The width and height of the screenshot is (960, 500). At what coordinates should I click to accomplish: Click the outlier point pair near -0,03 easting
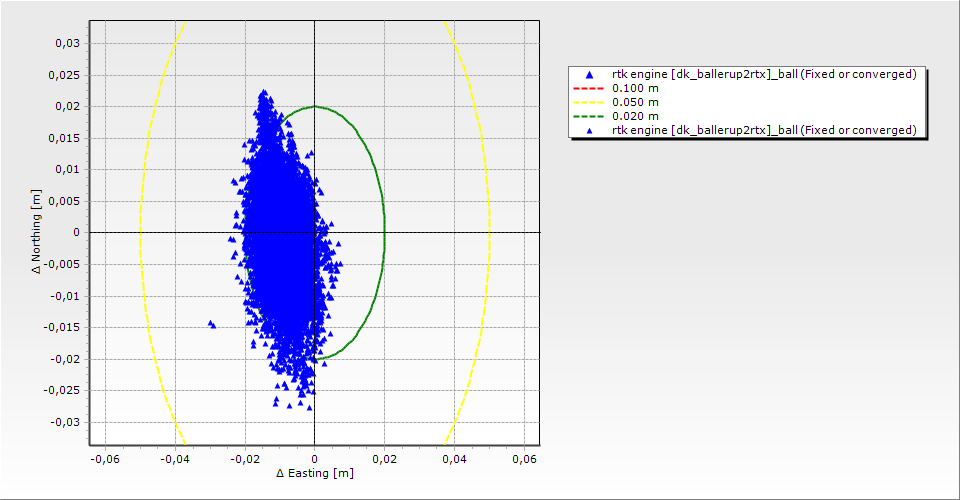pyautogui.click(x=211, y=324)
